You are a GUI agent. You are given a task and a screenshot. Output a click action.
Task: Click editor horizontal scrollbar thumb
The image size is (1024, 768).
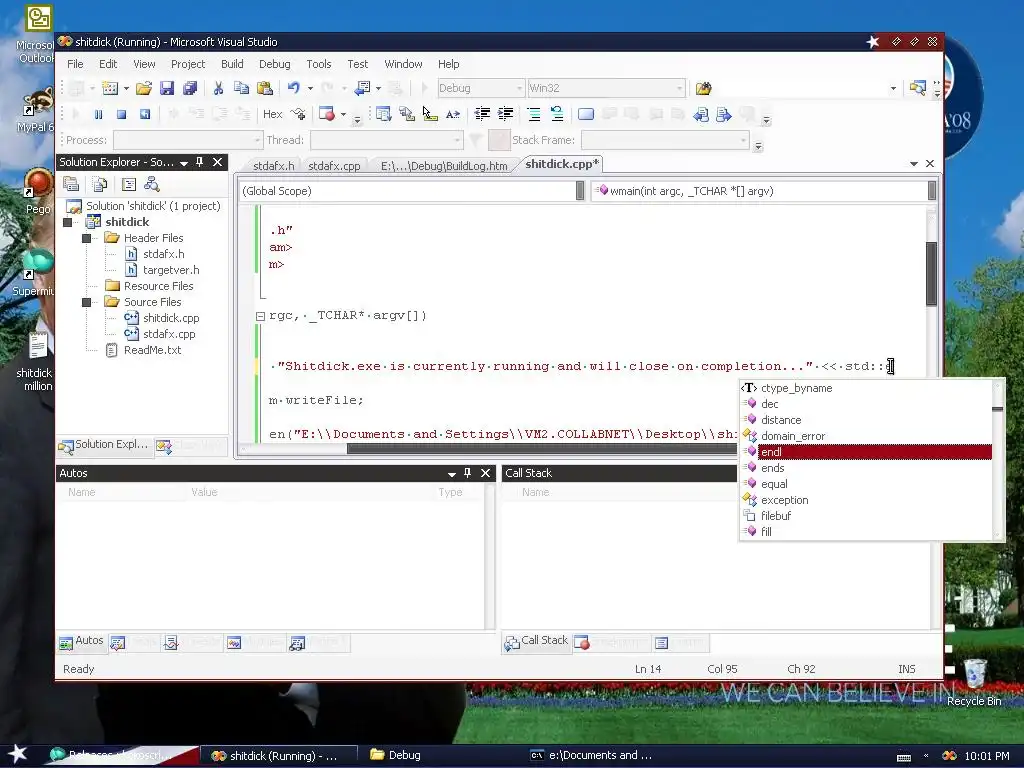pyautogui.click(x=542, y=449)
